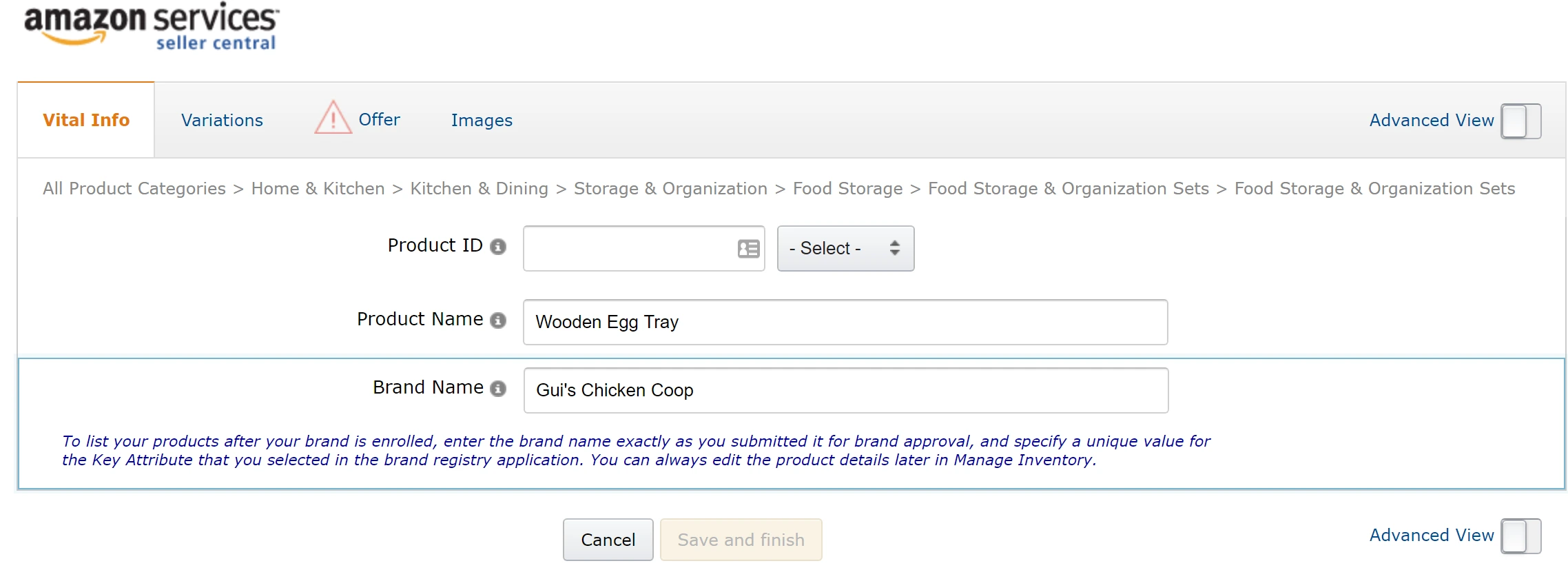The width and height of the screenshot is (1568, 570).
Task: Click the Amazon Services Seller Central logo
Action: pyautogui.click(x=152, y=26)
